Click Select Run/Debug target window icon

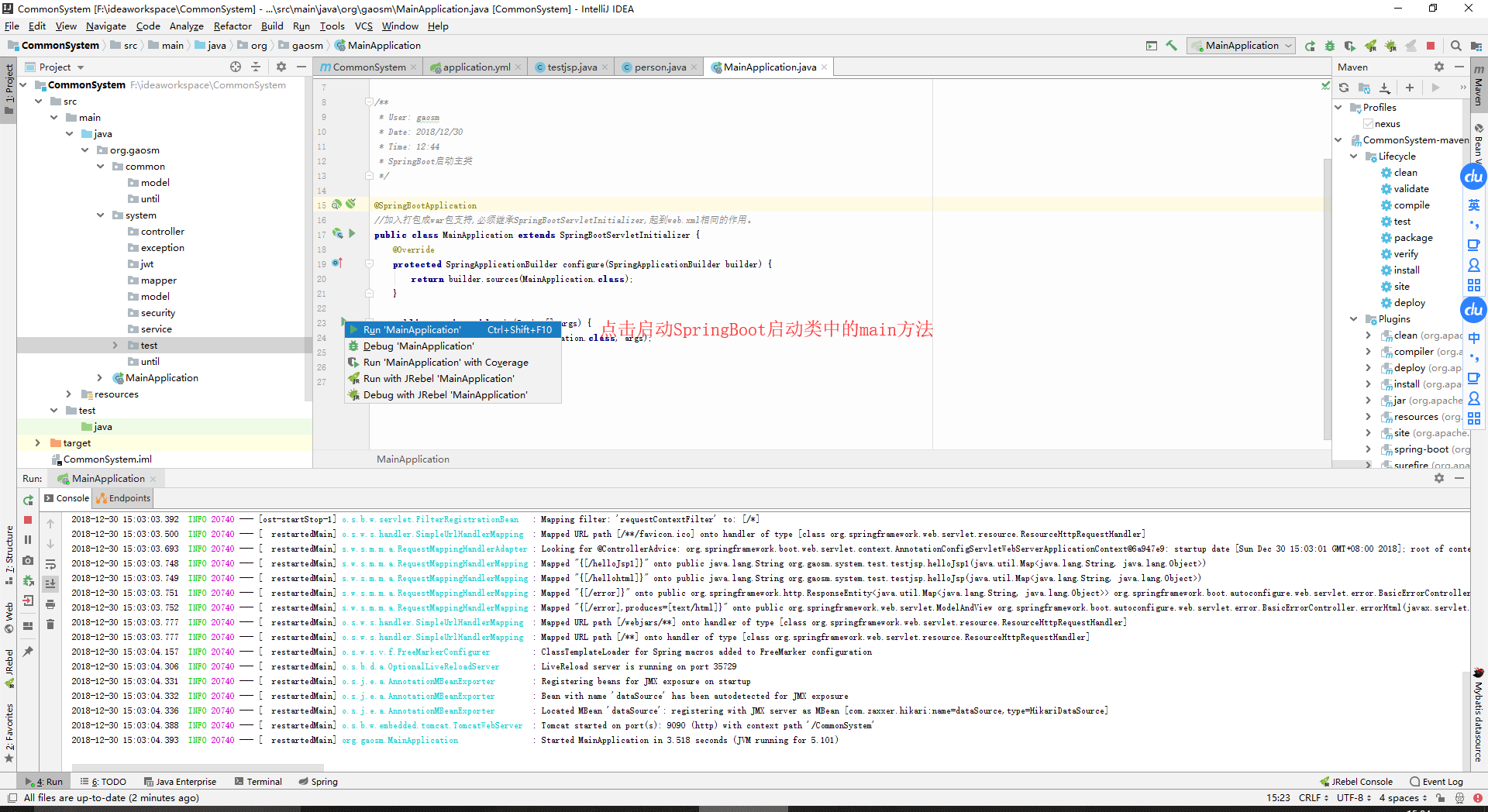pos(1152,46)
